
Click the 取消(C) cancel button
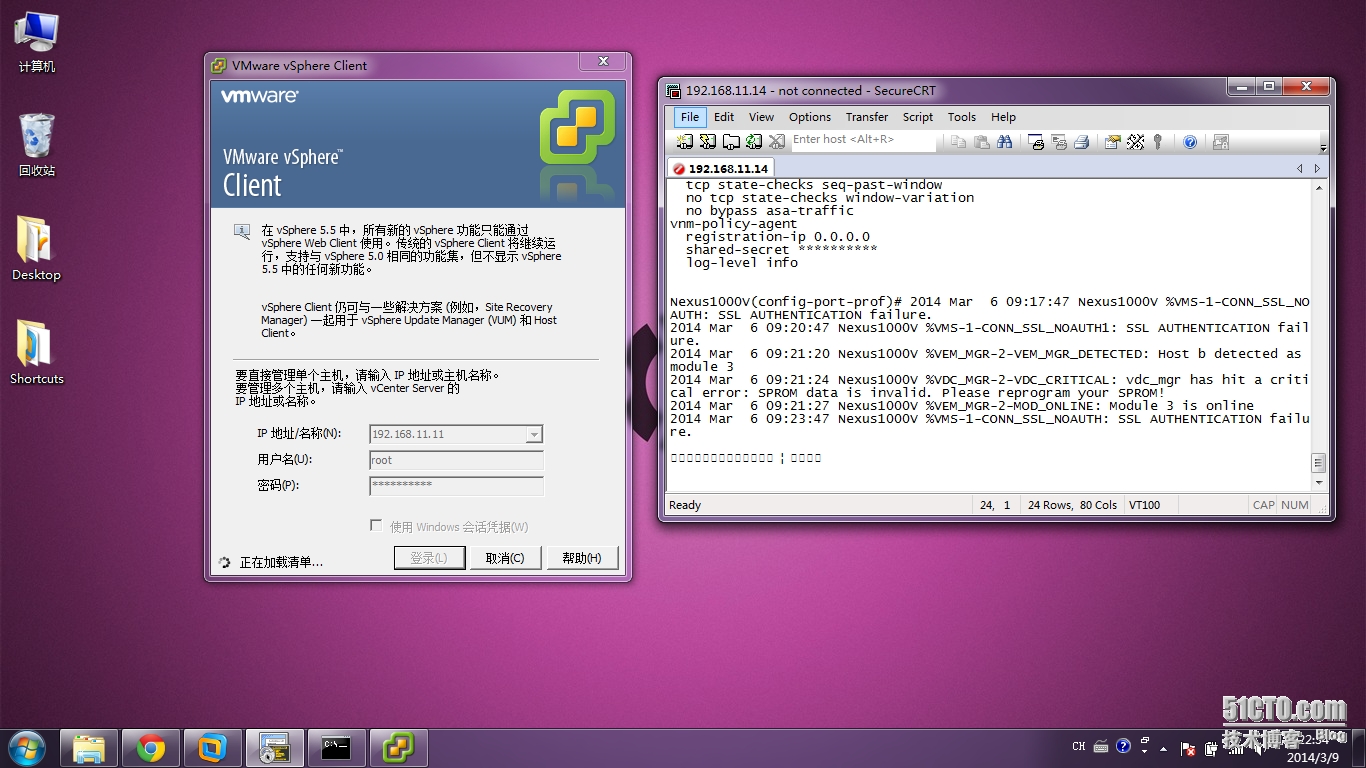tap(505, 558)
